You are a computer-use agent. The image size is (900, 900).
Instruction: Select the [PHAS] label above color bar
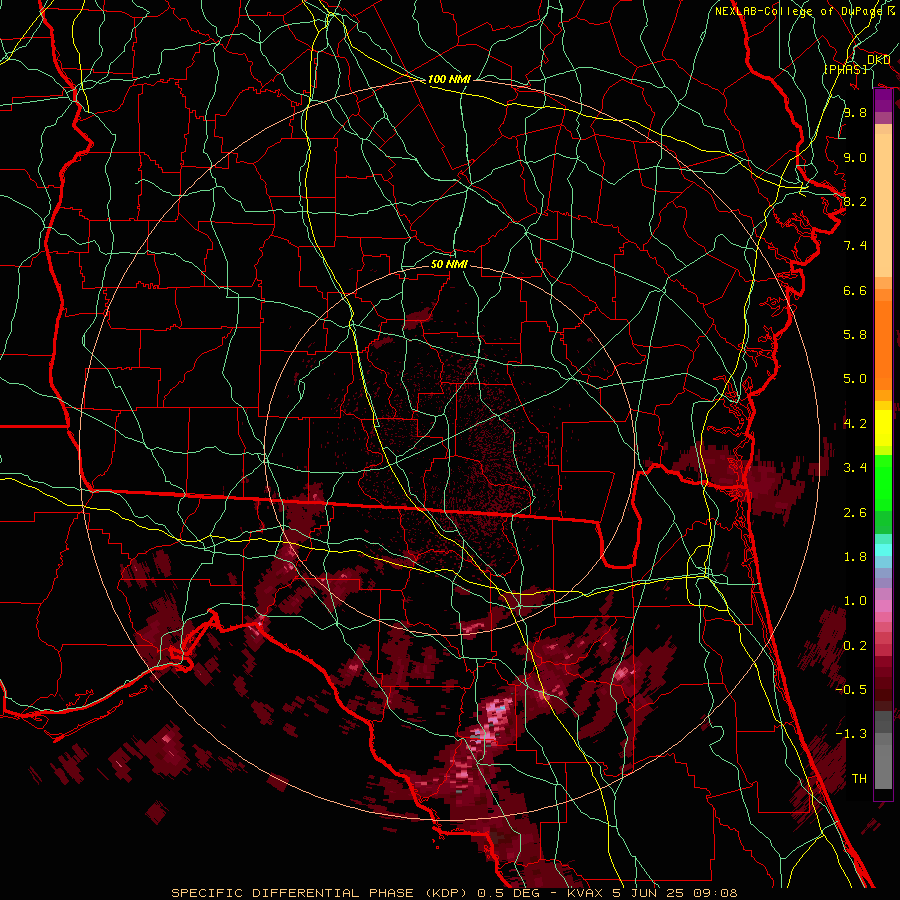click(x=845, y=69)
